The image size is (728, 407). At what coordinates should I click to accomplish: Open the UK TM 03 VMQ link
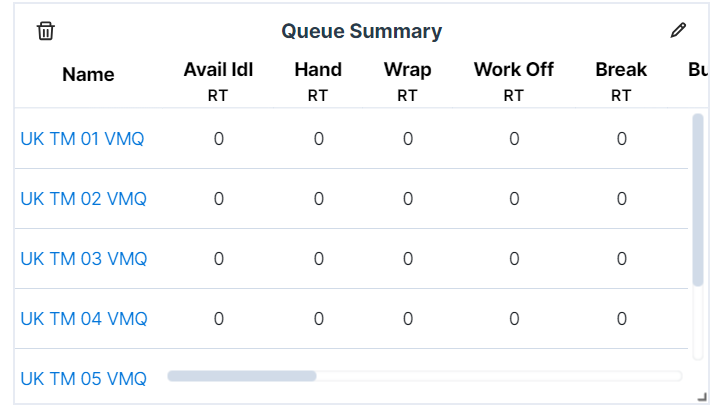[x=84, y=259]
